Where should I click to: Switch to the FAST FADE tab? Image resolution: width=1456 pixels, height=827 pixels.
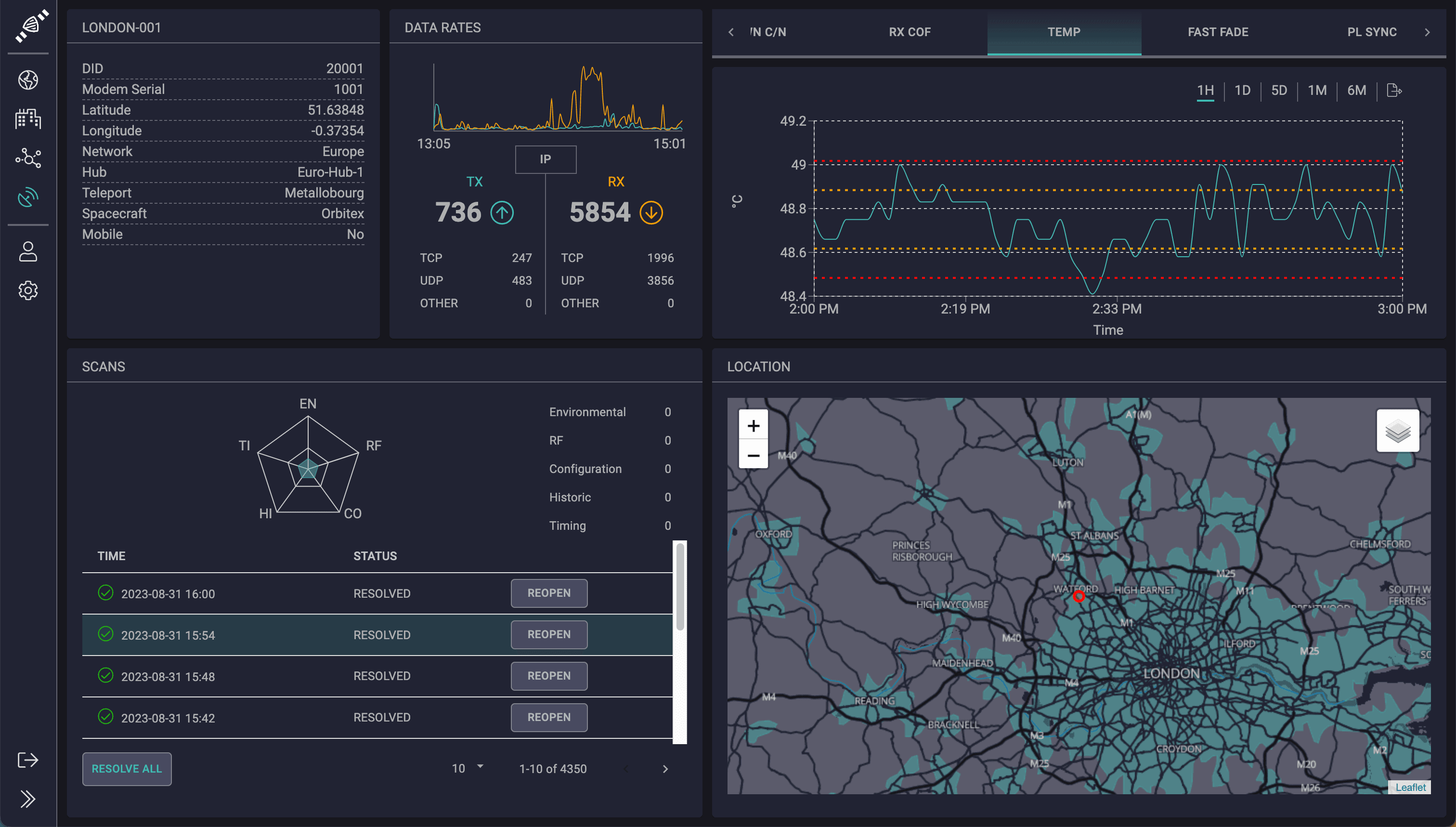point(1218,32)
